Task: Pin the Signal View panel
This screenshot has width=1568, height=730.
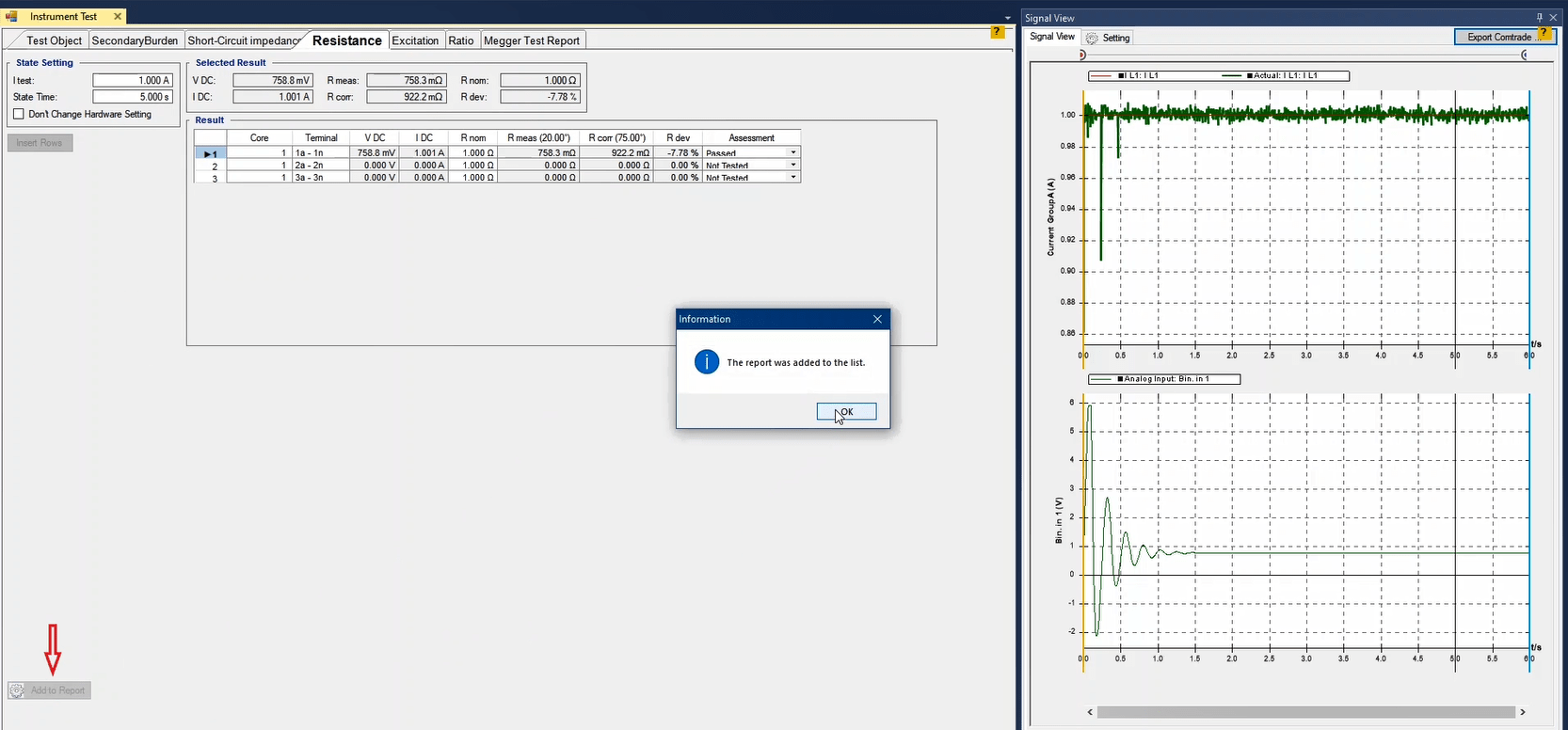Action: pyautogui.click(x=1540, y=18)
